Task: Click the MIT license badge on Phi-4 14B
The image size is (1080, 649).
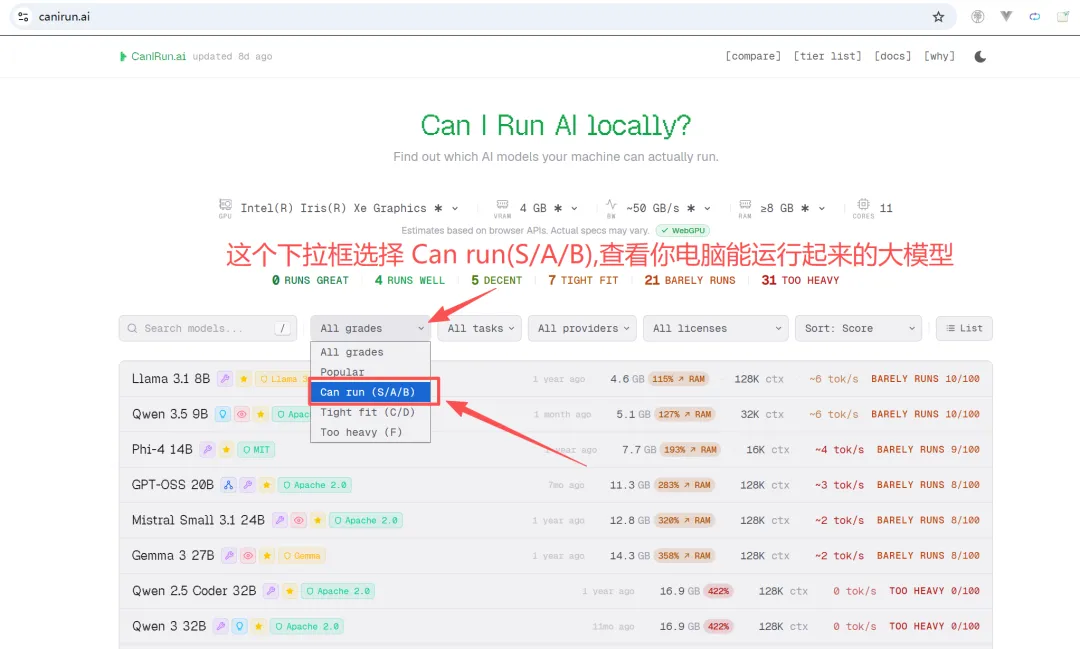Action: (256, 450)
